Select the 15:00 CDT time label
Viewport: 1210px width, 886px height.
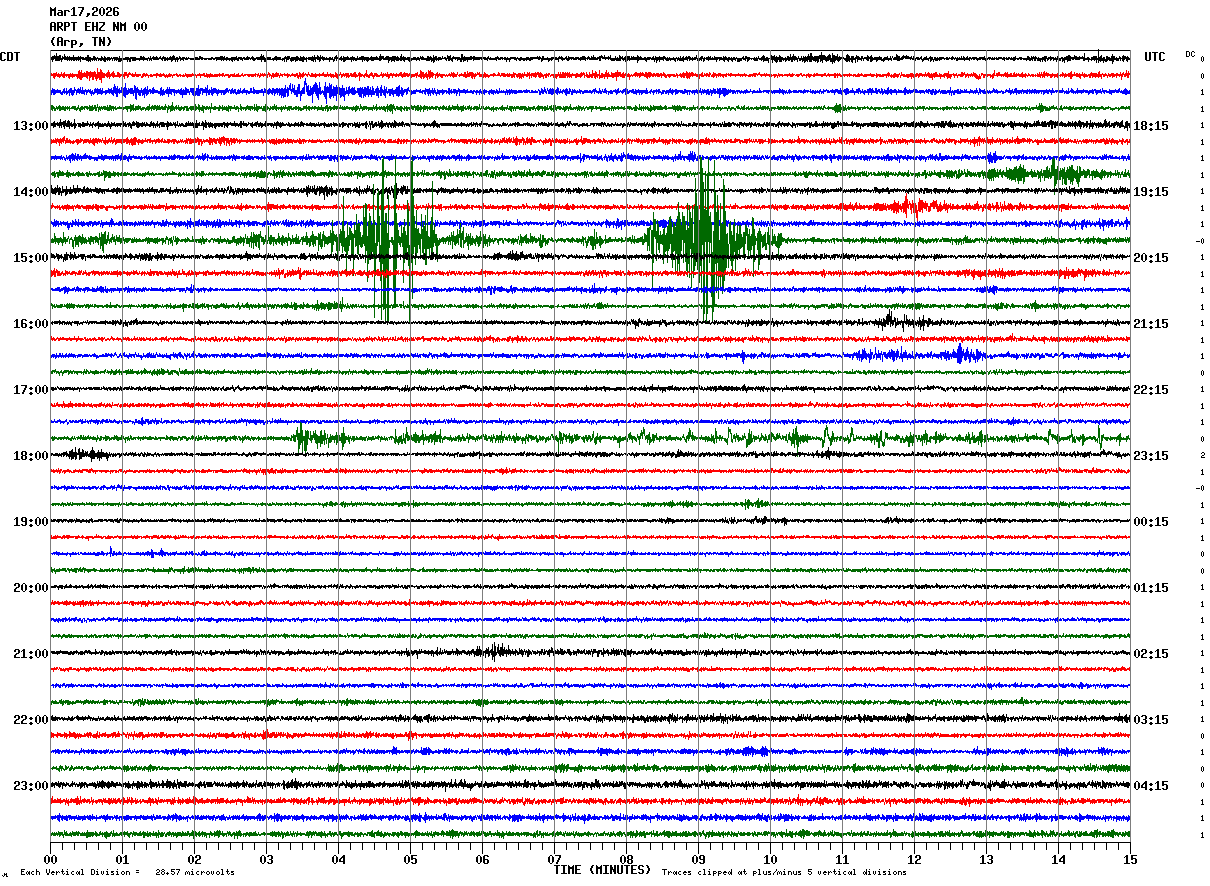pos(30,258)
